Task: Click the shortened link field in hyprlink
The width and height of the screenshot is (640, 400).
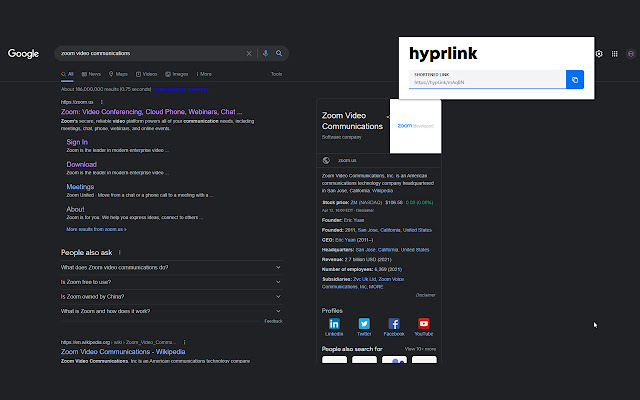Action: (x=487, y=79)
